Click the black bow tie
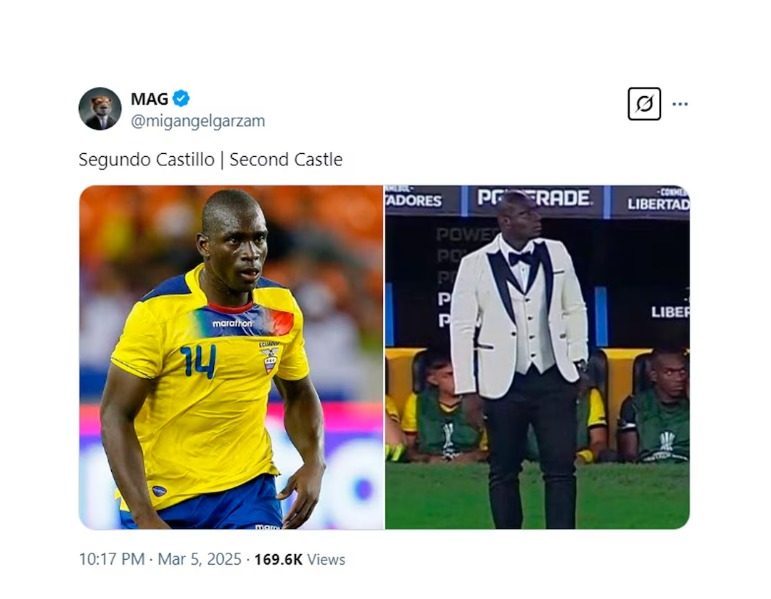The image size is (771, 599). [521, 257]
